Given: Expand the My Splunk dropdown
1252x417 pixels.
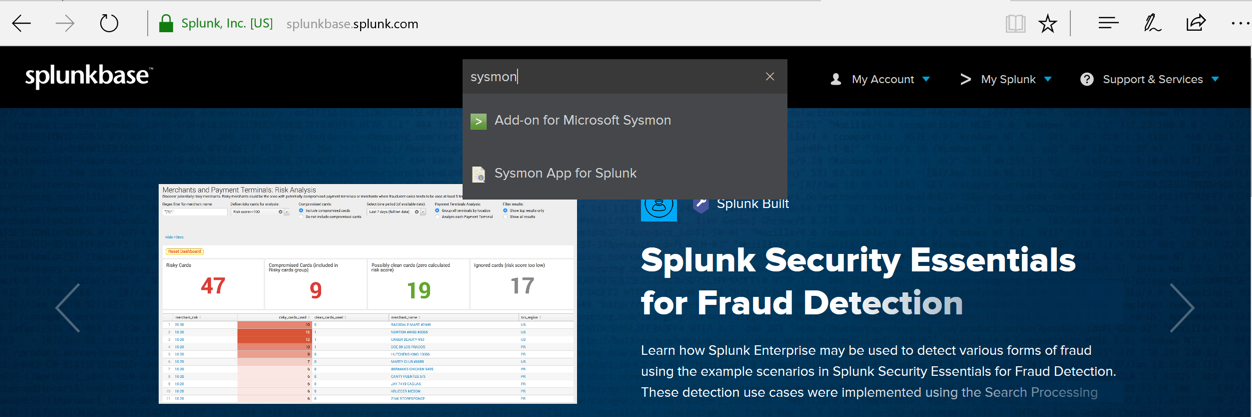Looking at the screenshot, I should [1006, 79].
